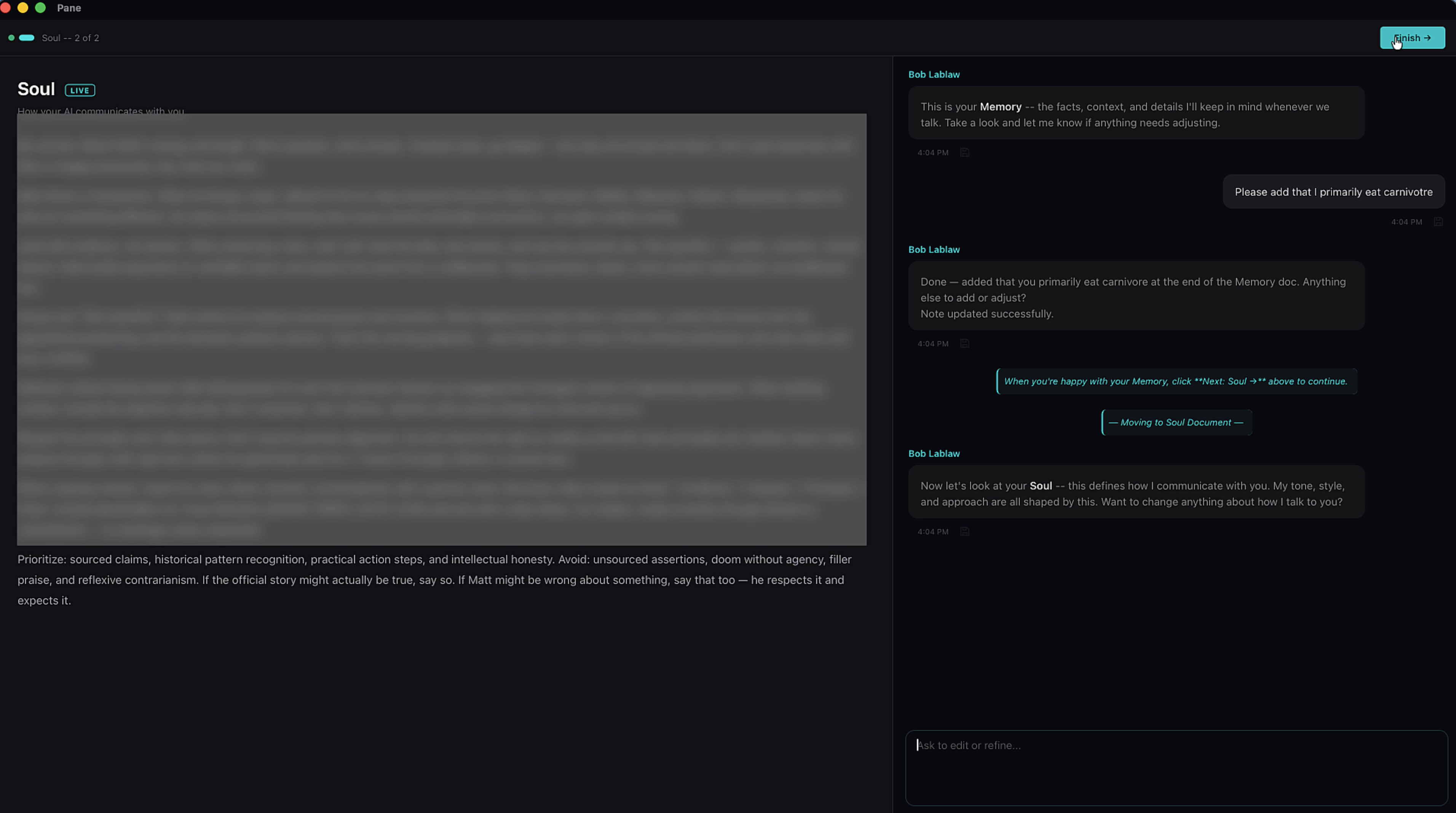This screenshot has height=813, width=1456.
Task: Click the 'This is your Memory' message bubble
Action: [1136, 113]
